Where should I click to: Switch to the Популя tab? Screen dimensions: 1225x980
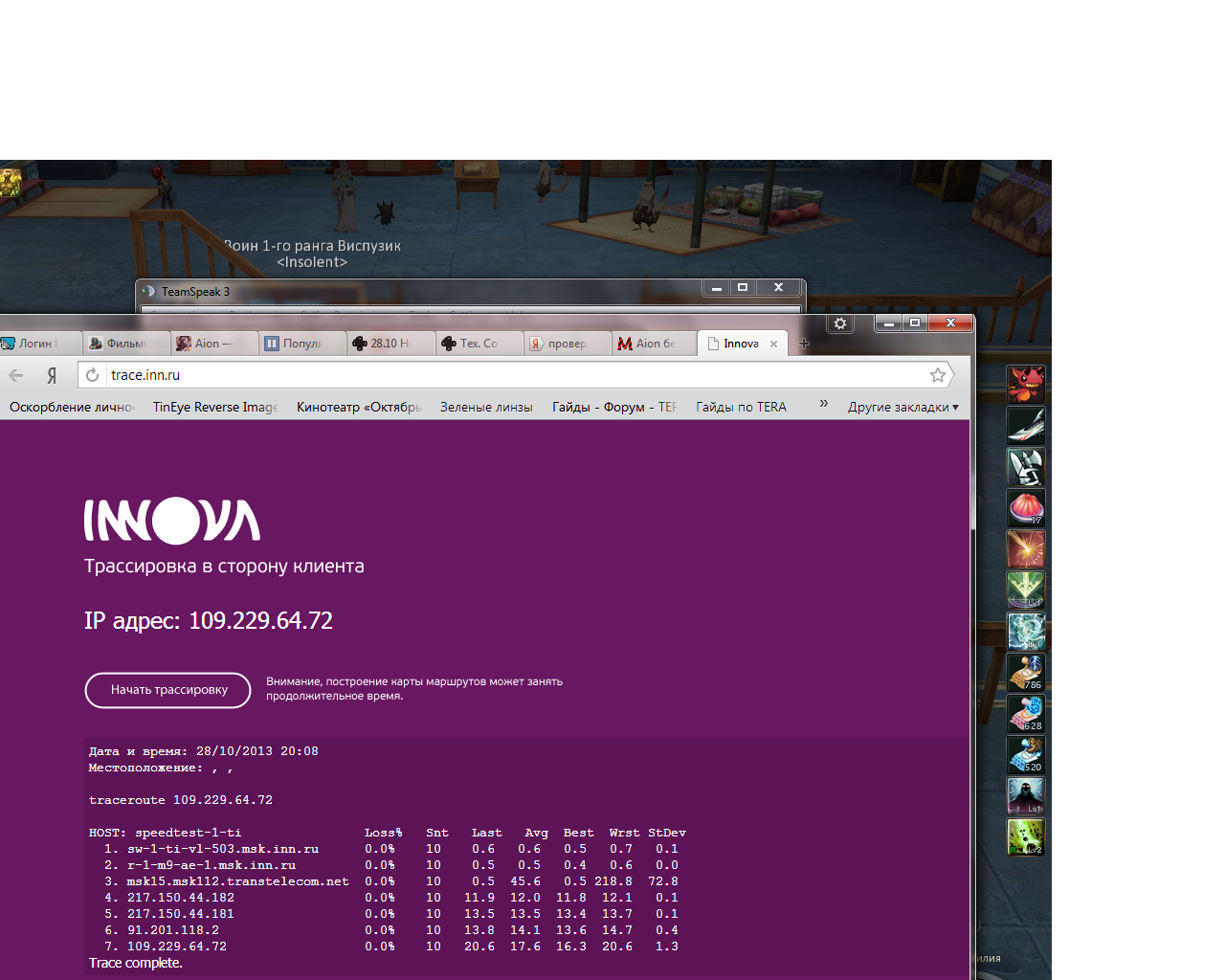tap(301, 344)
